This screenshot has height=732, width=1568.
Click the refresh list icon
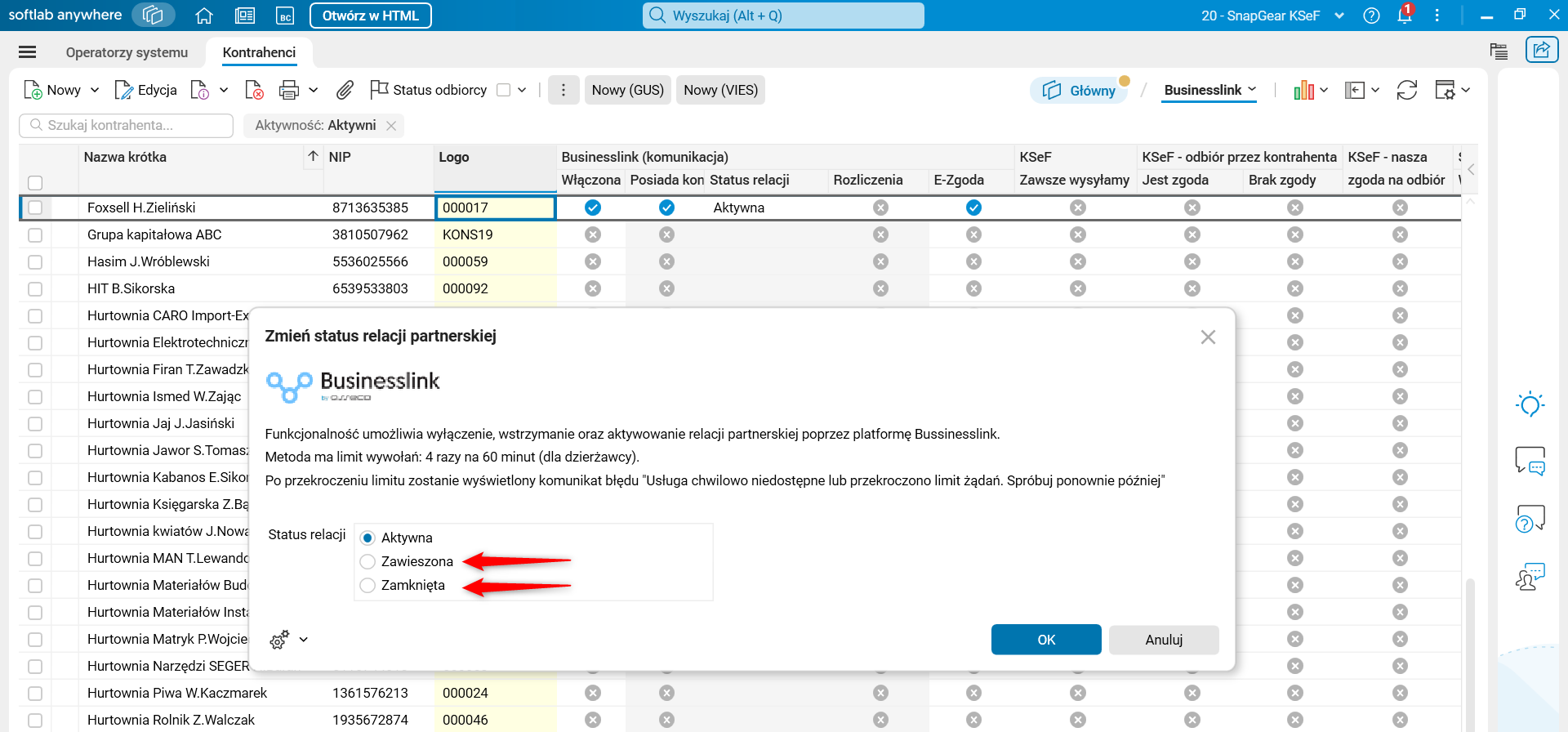click(1406, 90)
